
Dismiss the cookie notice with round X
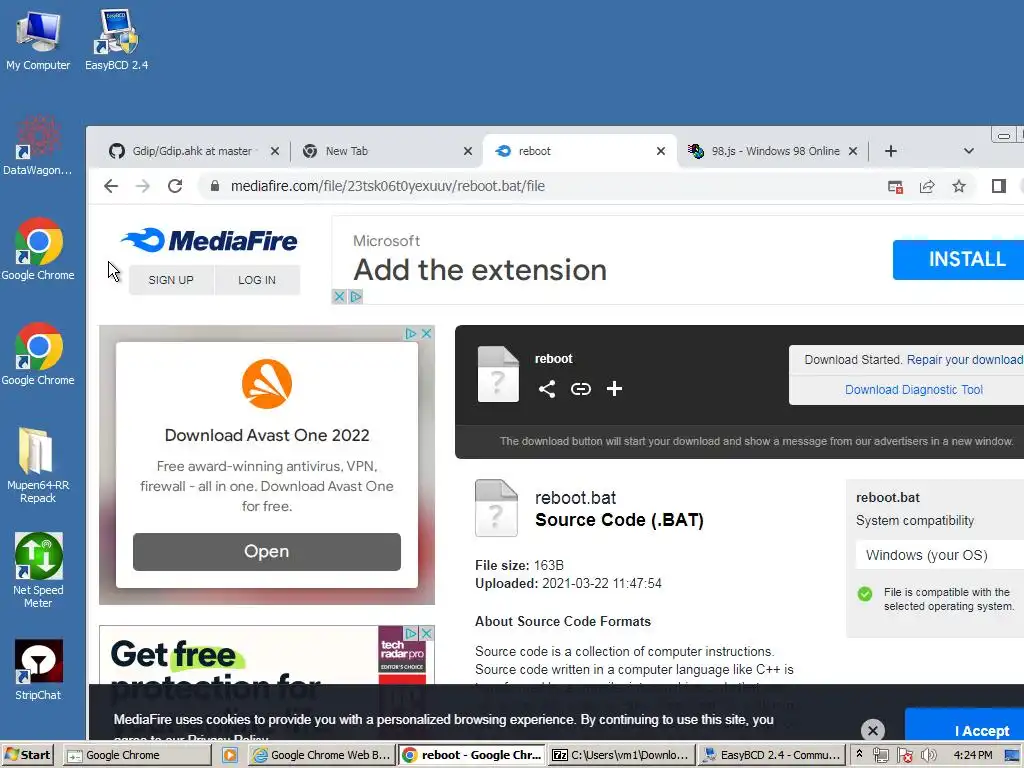(x=872, y=729)
